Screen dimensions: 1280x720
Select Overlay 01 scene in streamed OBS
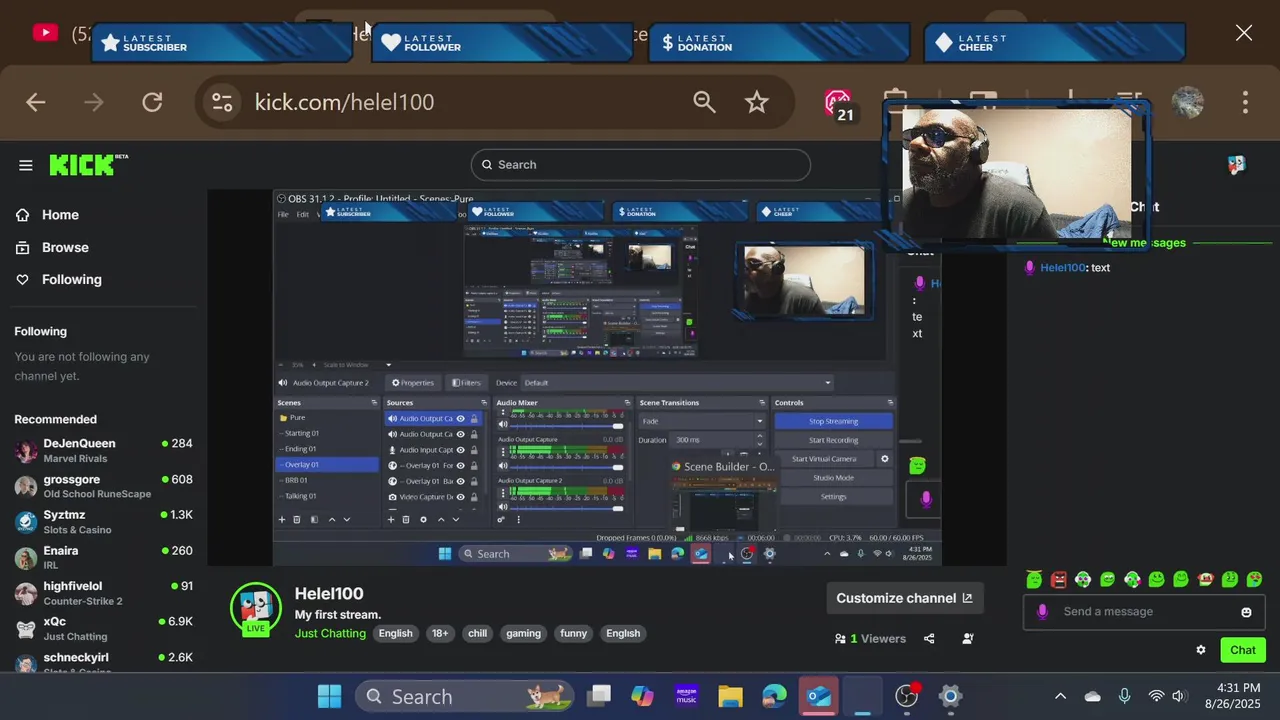coord(327,465)
